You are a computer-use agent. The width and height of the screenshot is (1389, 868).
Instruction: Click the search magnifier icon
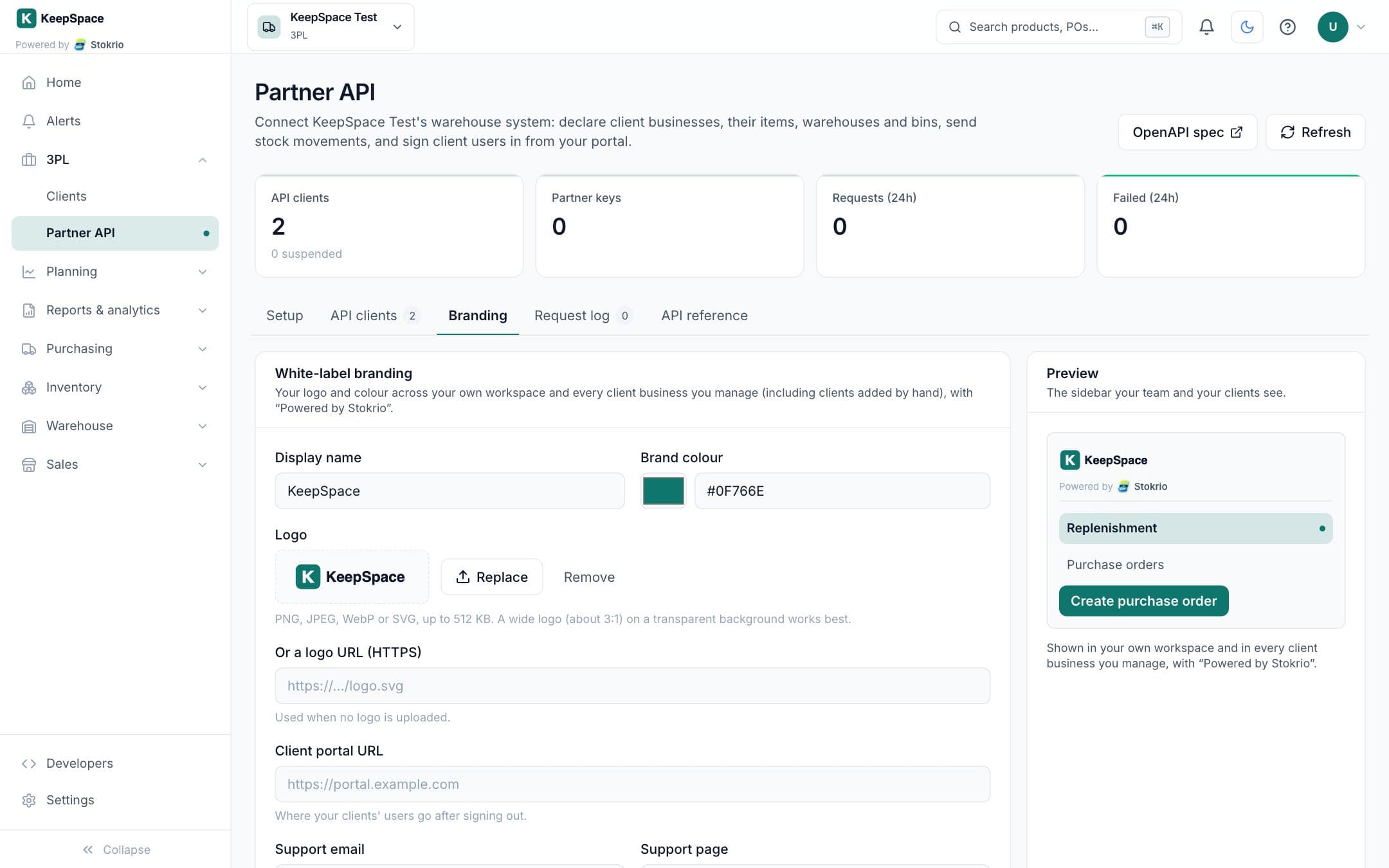(x=955, y=27)
